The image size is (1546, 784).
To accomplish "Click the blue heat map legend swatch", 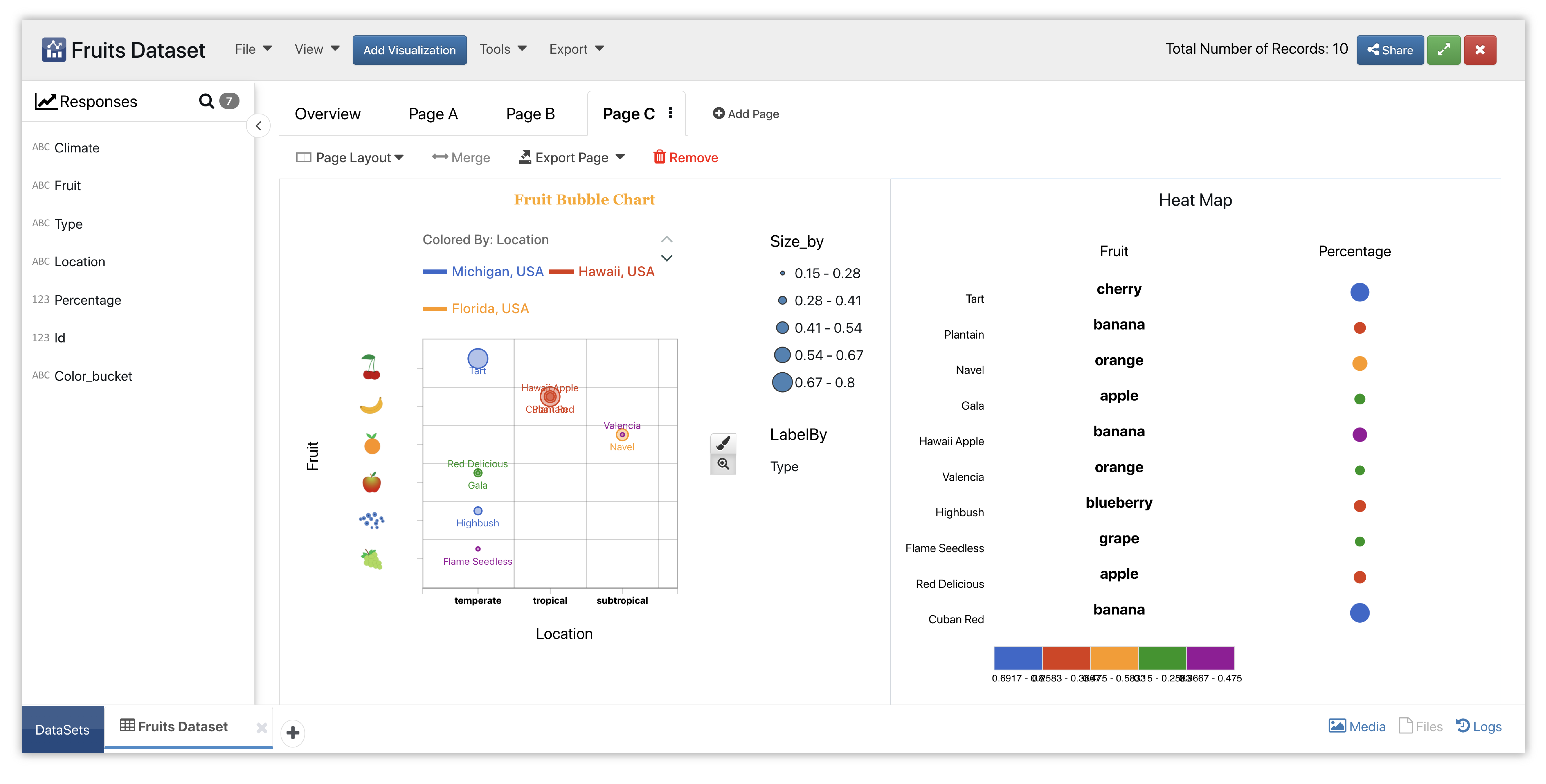I will (1018, 658).
